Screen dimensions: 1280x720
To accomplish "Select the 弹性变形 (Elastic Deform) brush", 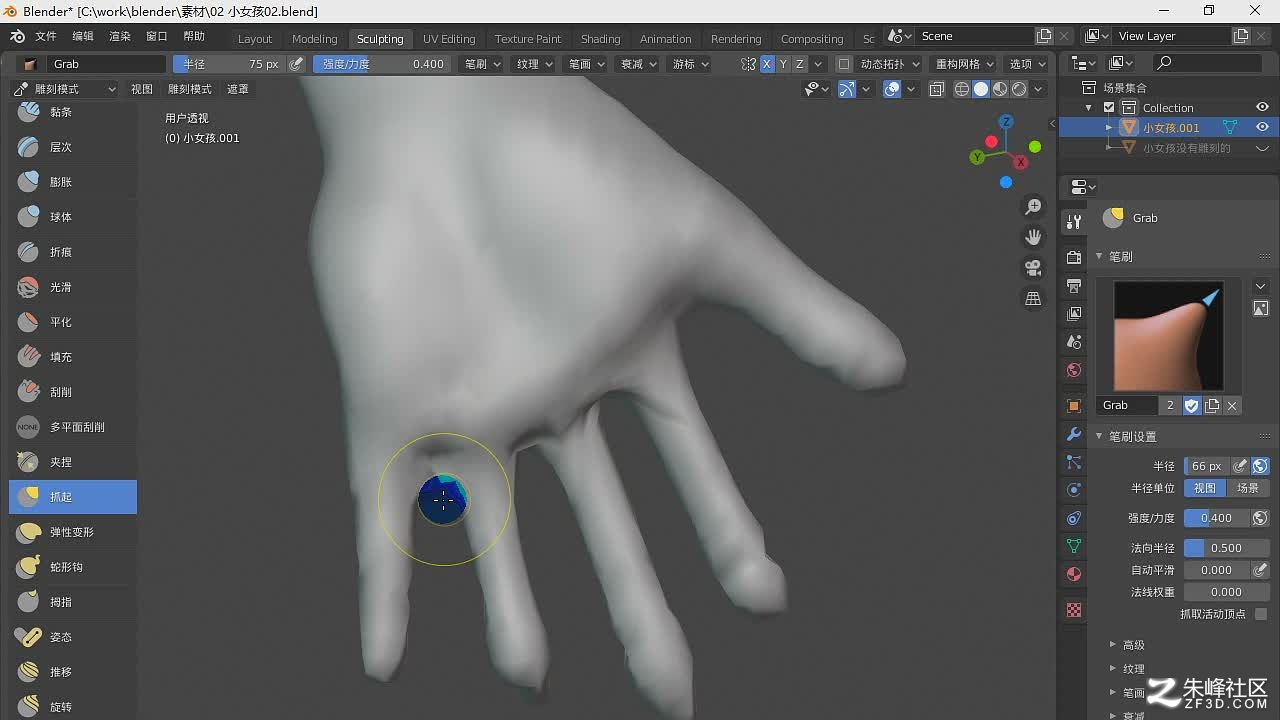I will point(72,532).
